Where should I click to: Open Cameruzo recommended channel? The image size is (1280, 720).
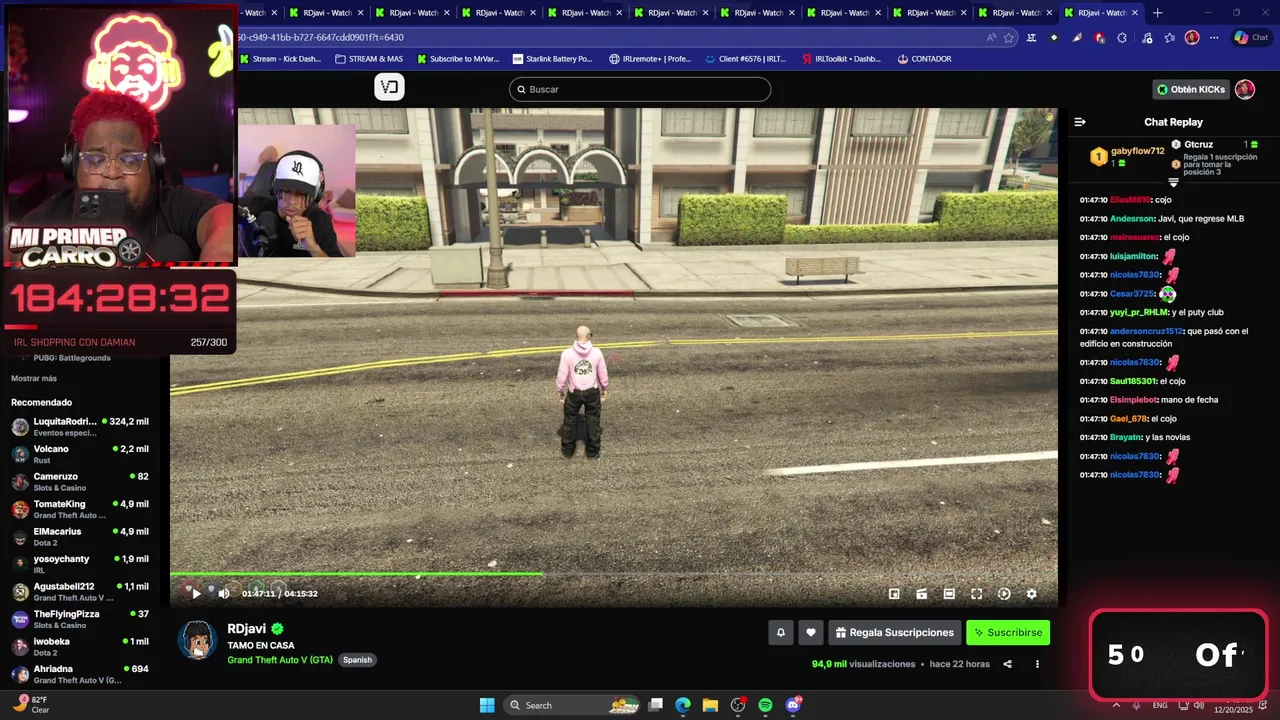pos(80,482)
